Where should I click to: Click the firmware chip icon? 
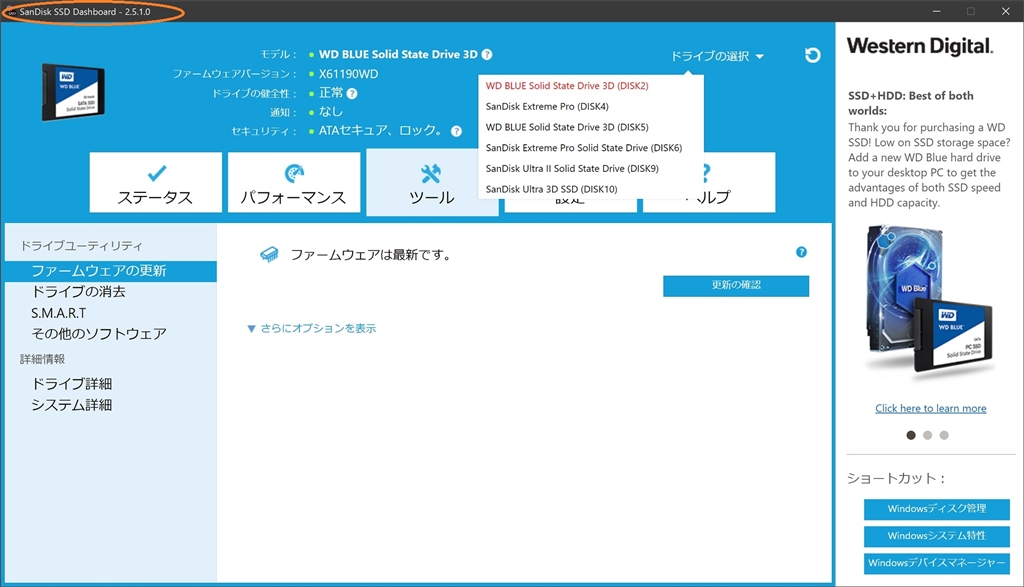click(x=269, y=255)
